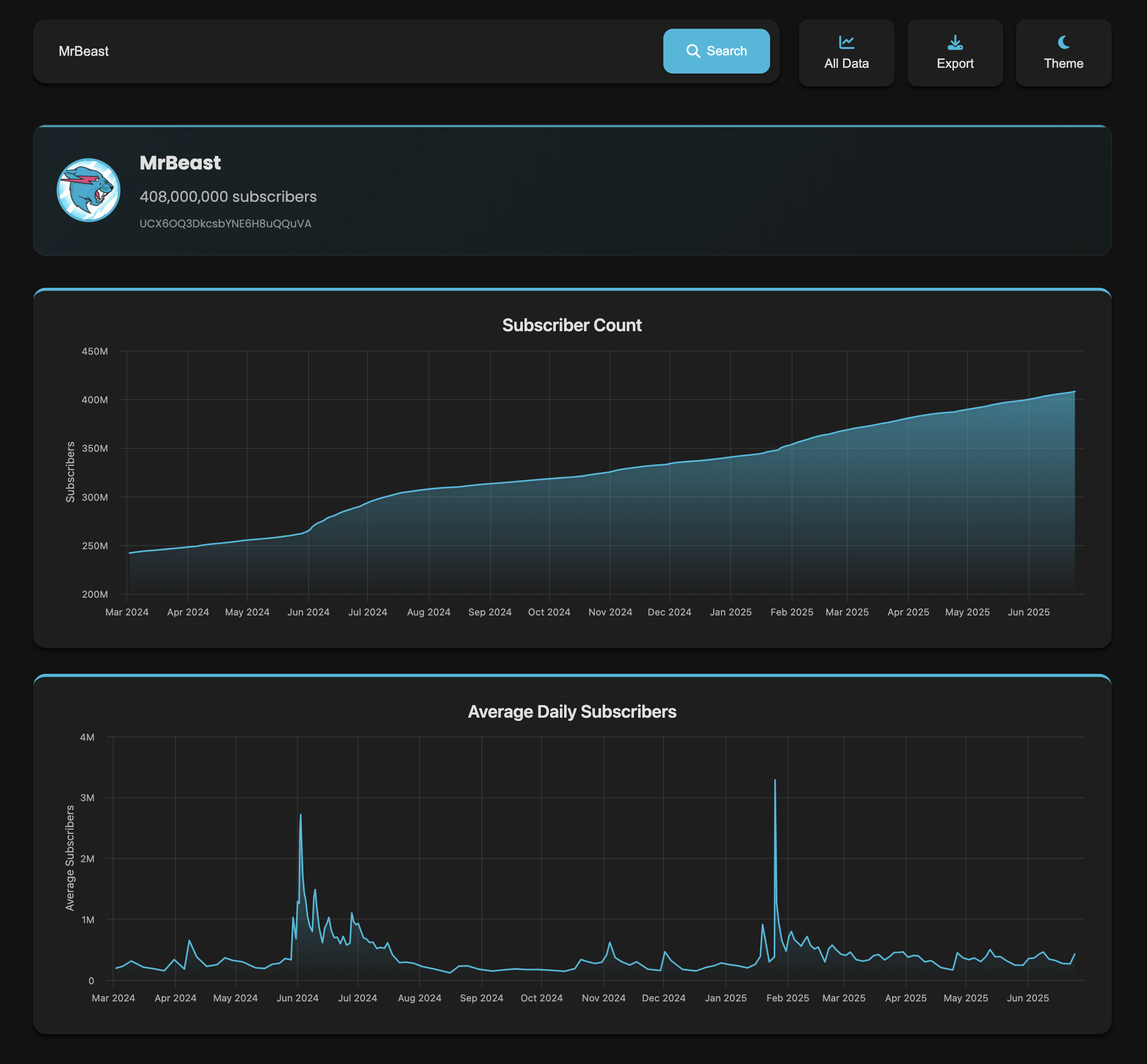This screenshot has width=1147, height=1064.
Task: Click the June 2024 spike peak on Average chart
Action: pyautogui.click(x=300, y=815)
